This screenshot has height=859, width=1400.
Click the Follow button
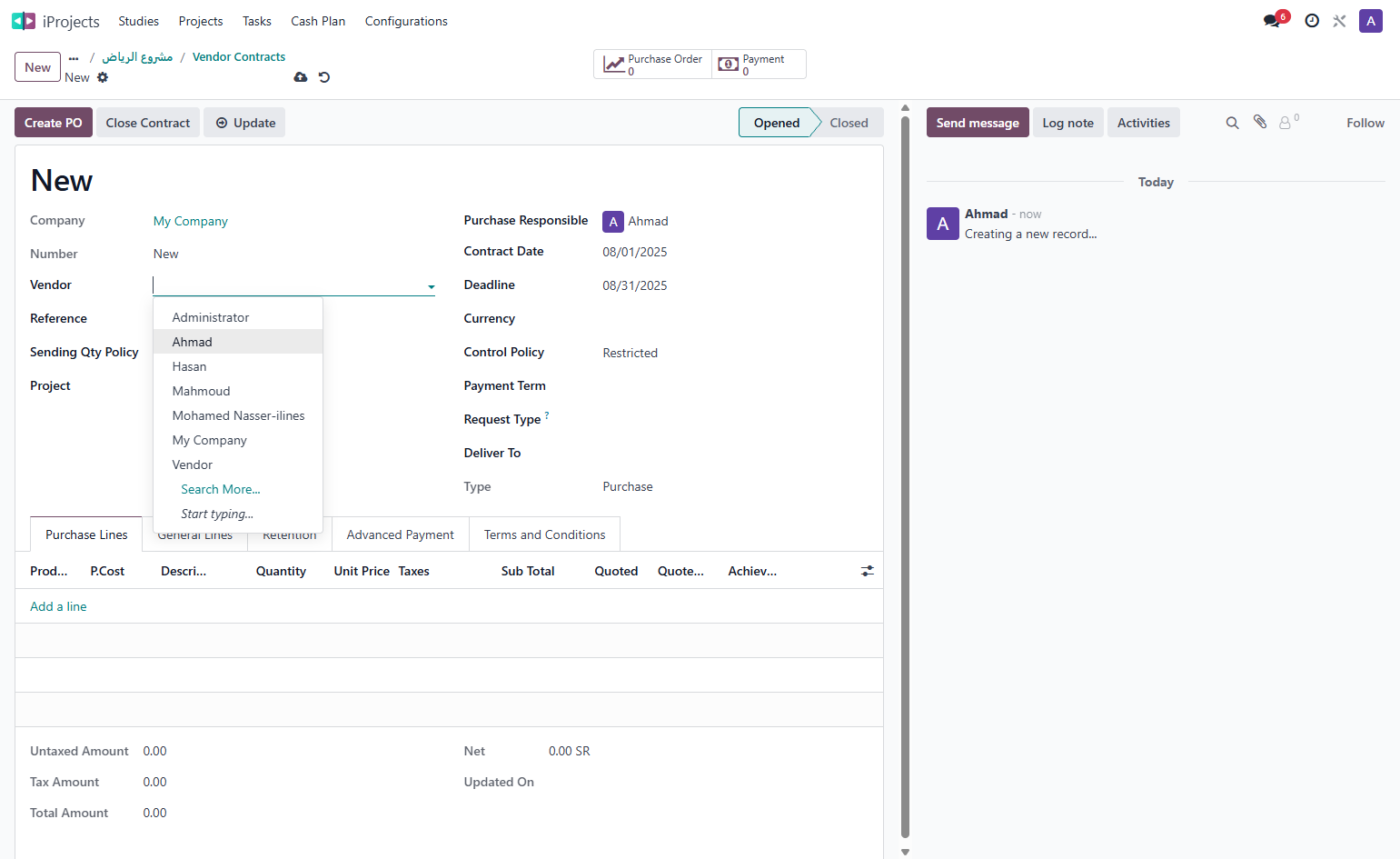[x=1365, y=123]
